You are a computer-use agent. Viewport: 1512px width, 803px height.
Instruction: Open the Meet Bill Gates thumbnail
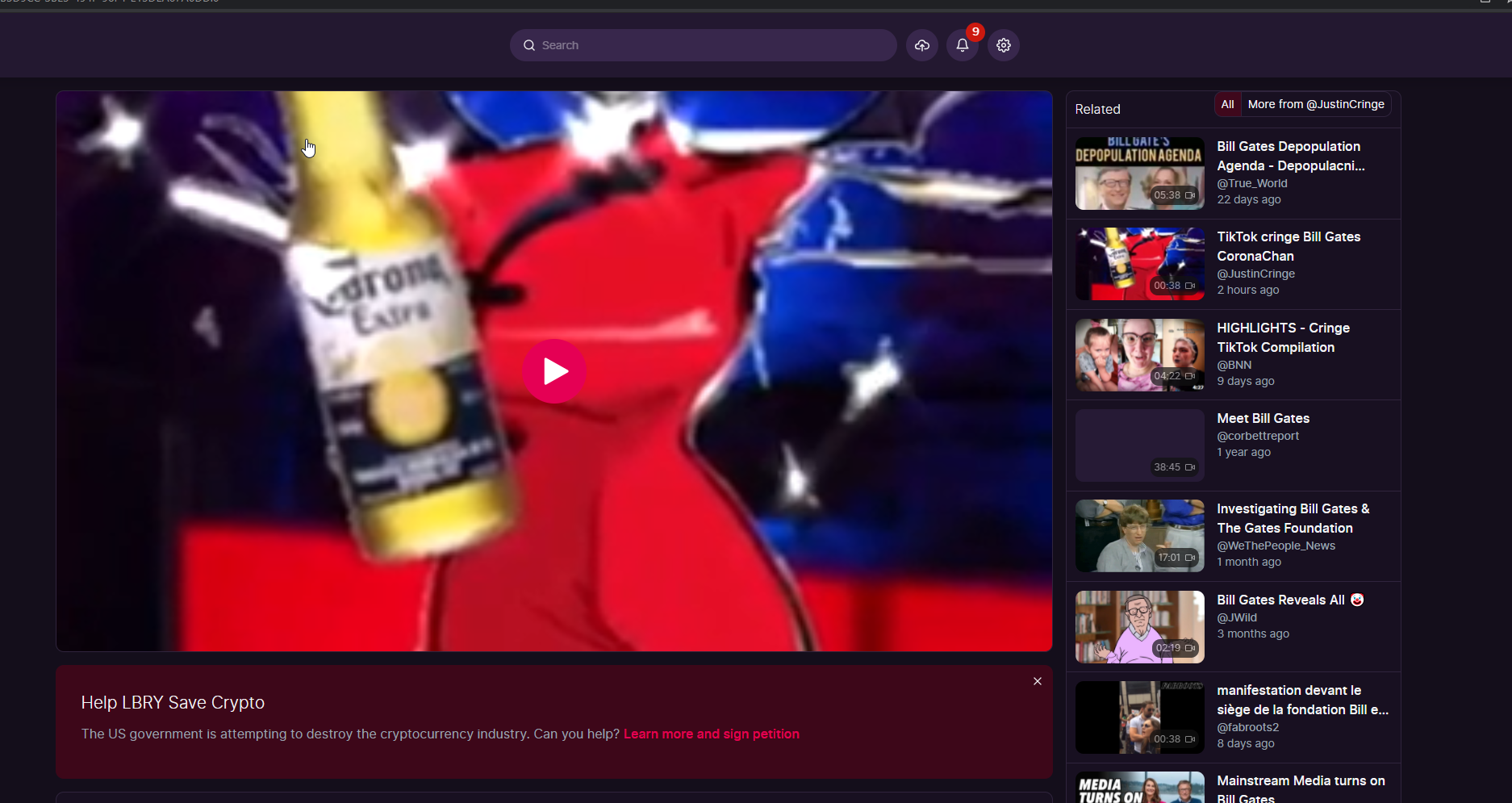(1139, 445)
